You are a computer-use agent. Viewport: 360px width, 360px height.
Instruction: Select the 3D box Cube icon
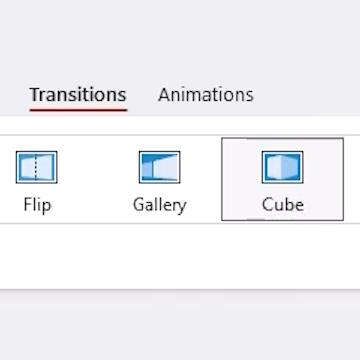coord(282,167)
